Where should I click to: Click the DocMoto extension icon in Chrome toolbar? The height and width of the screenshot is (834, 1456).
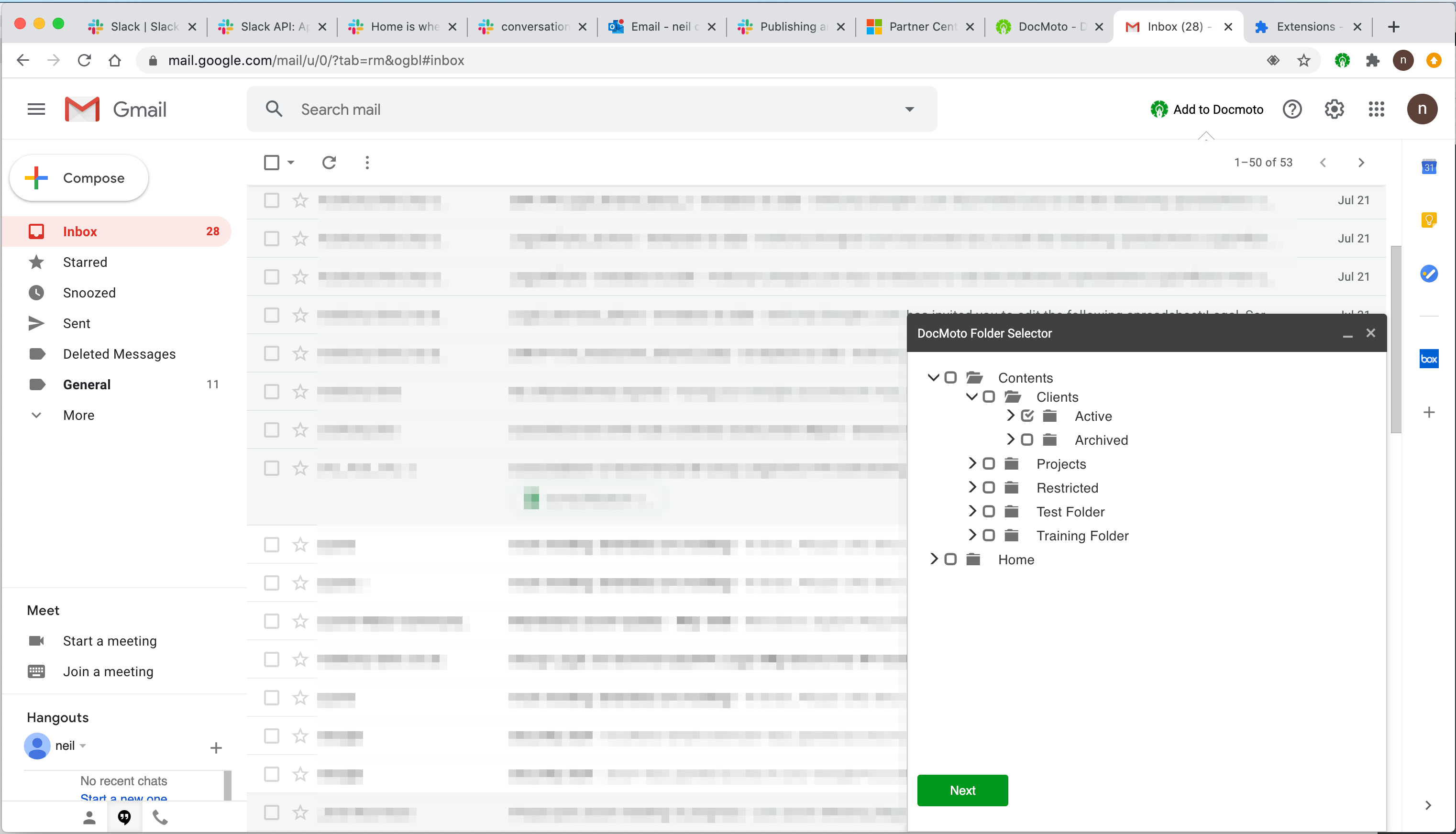tap(1342, 60)
